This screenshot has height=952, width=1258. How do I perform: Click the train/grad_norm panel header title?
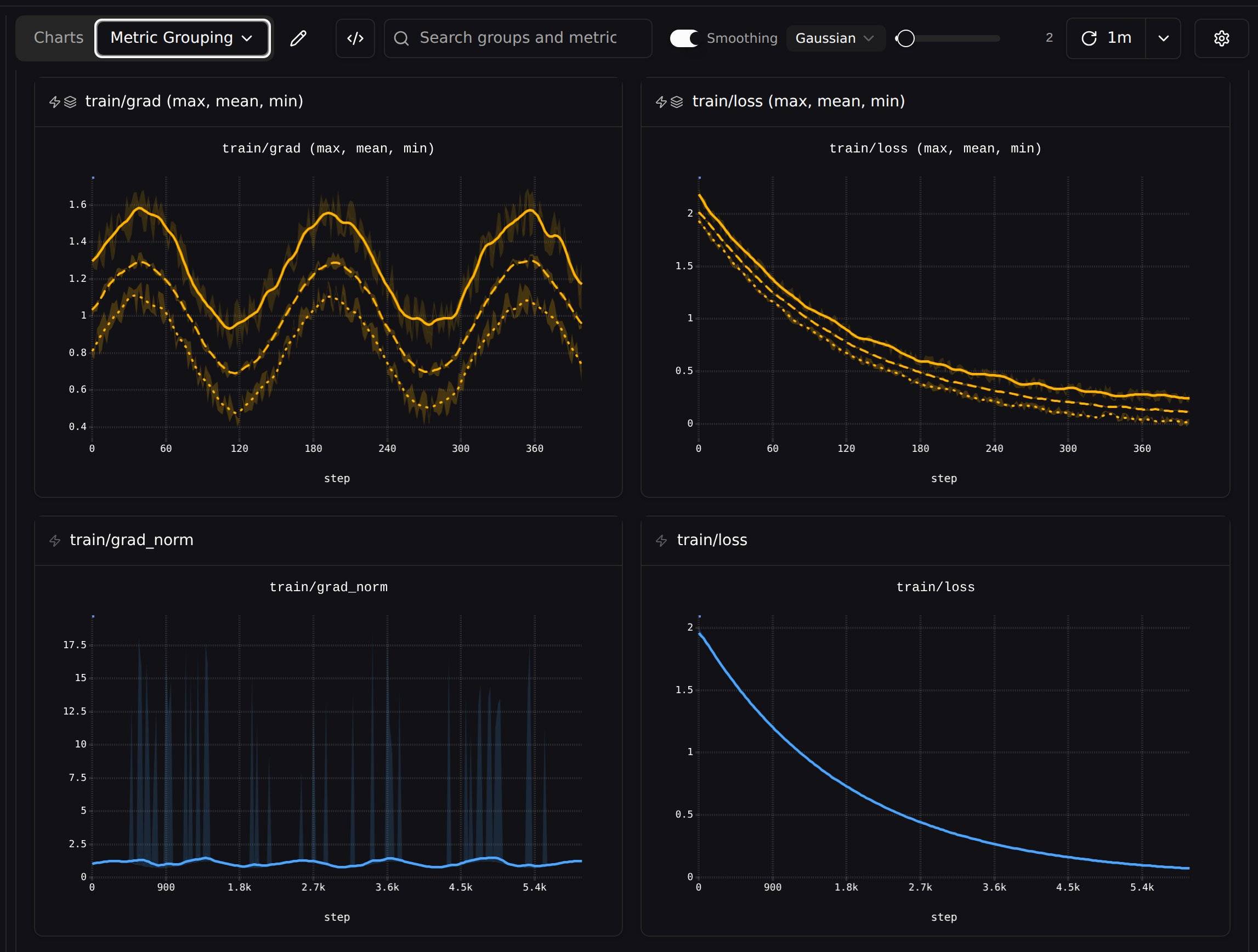132,540
